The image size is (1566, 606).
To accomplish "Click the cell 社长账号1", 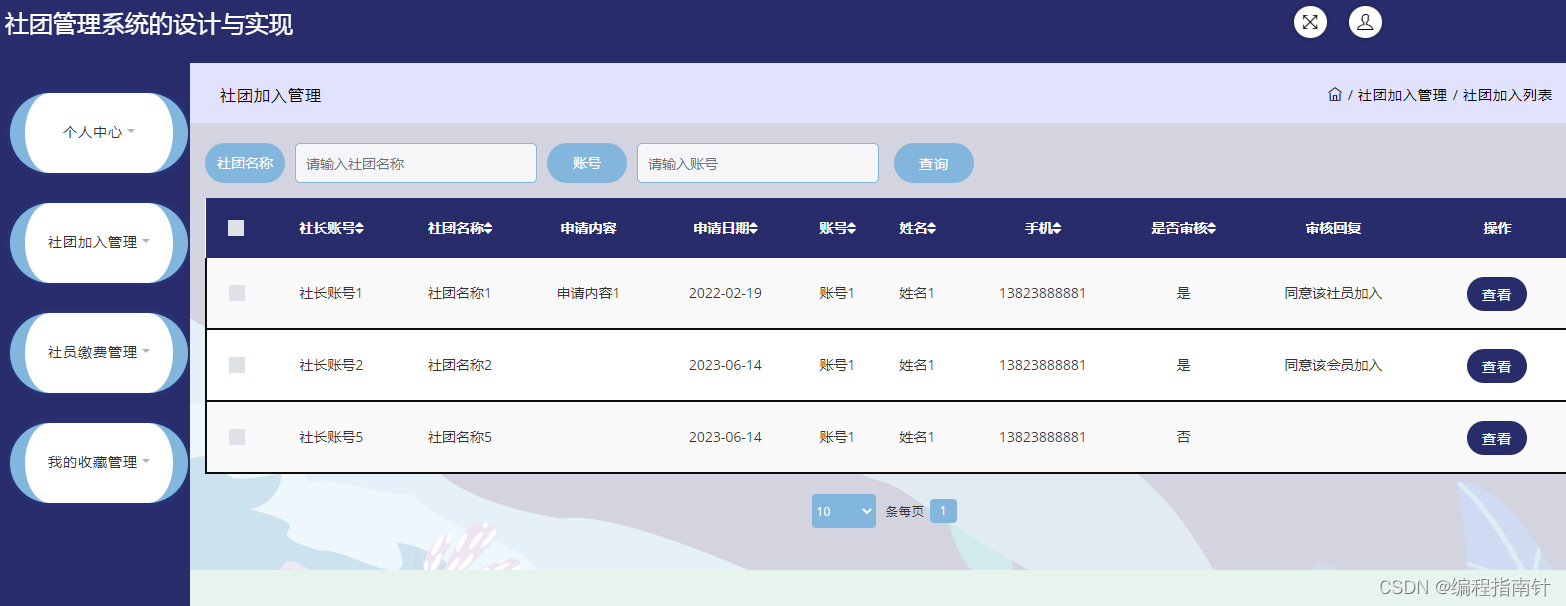I will tap(331, 293).
